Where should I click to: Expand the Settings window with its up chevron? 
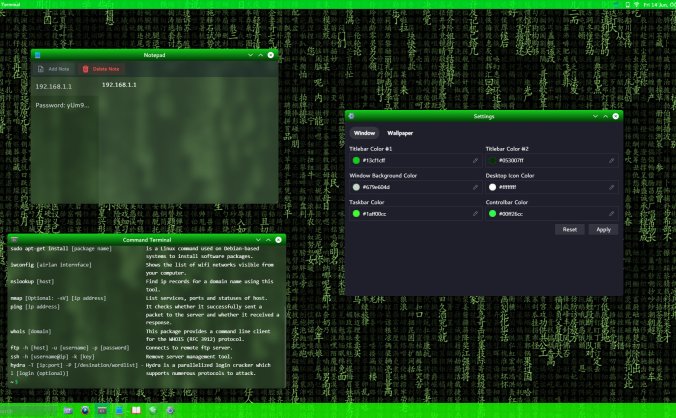pos(605,116)
